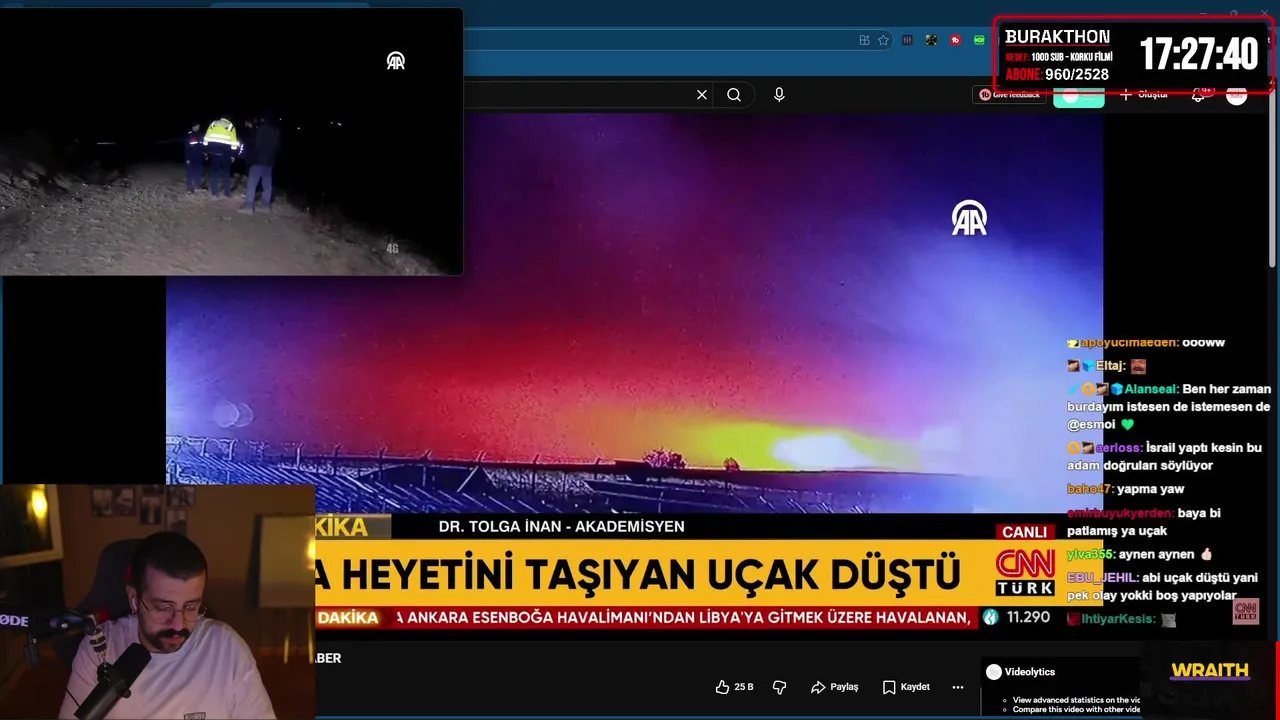This screenshot has width=1280, height=720.
Task: Click chat username baho47
Action: coord(1089,489)
